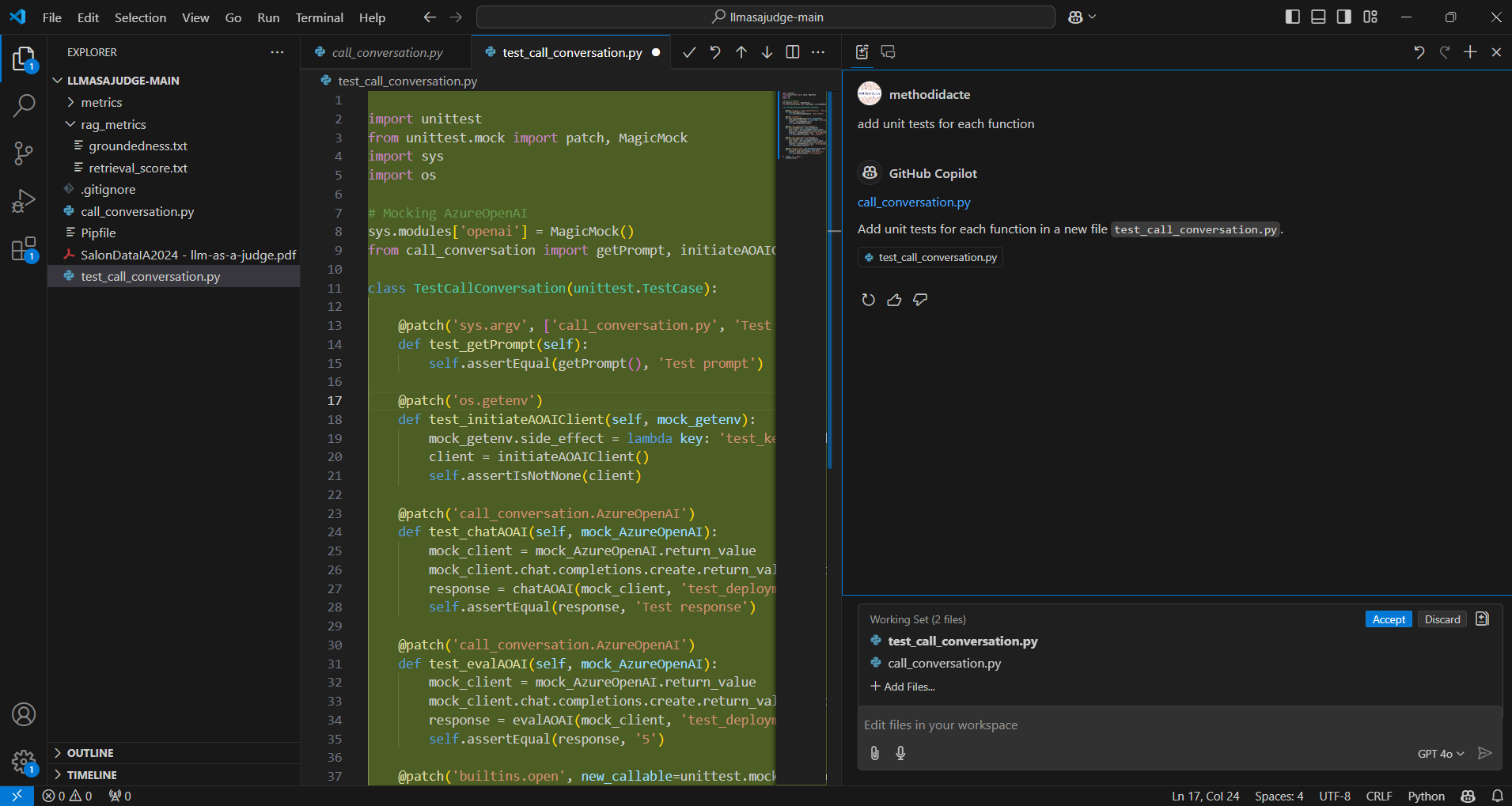Click the microphone icon for voice input

point(901,753)
